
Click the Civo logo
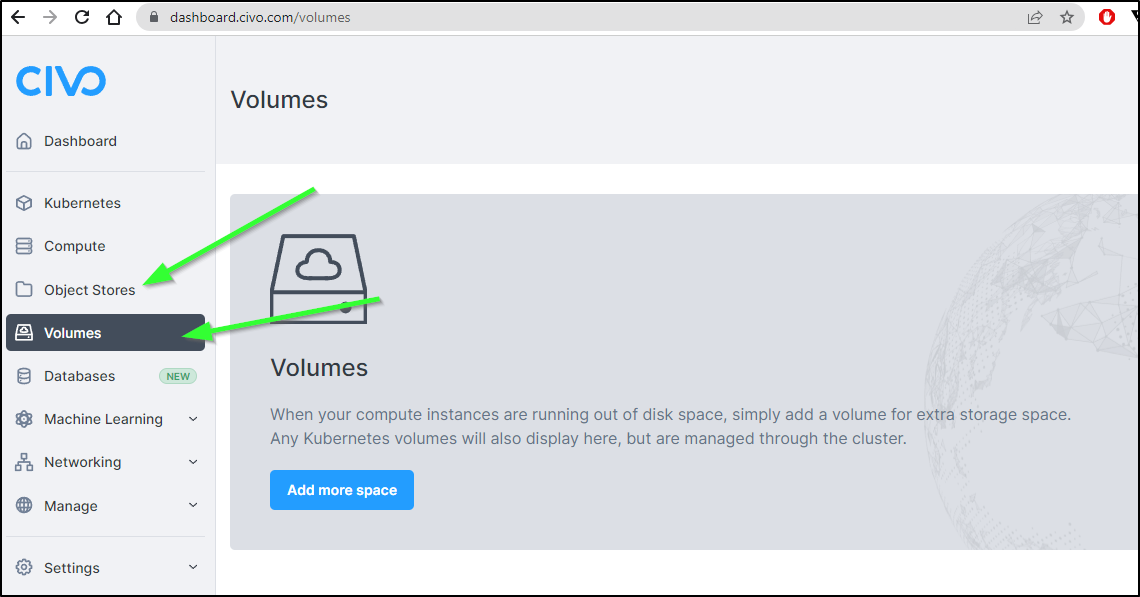[61, 81]
